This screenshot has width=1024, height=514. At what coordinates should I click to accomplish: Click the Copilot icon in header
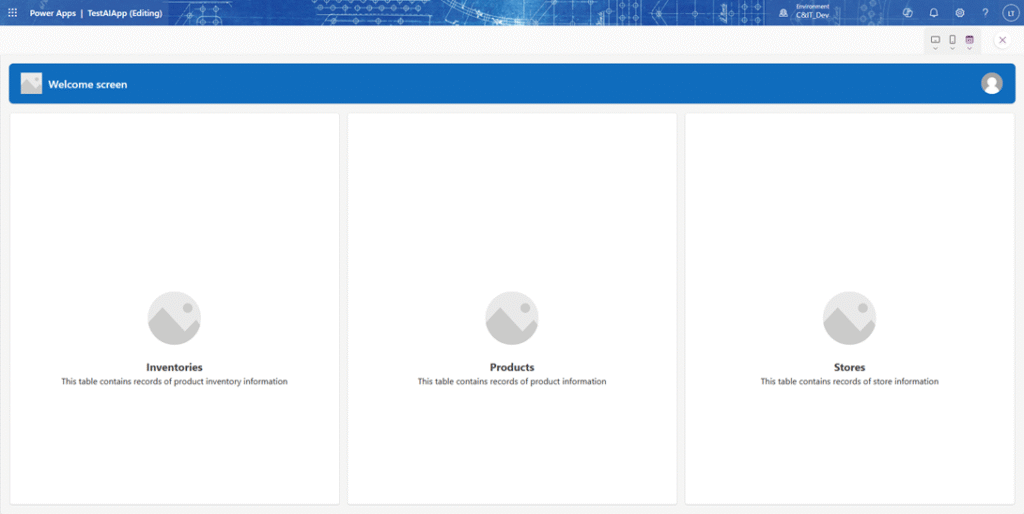click(908, 13)
